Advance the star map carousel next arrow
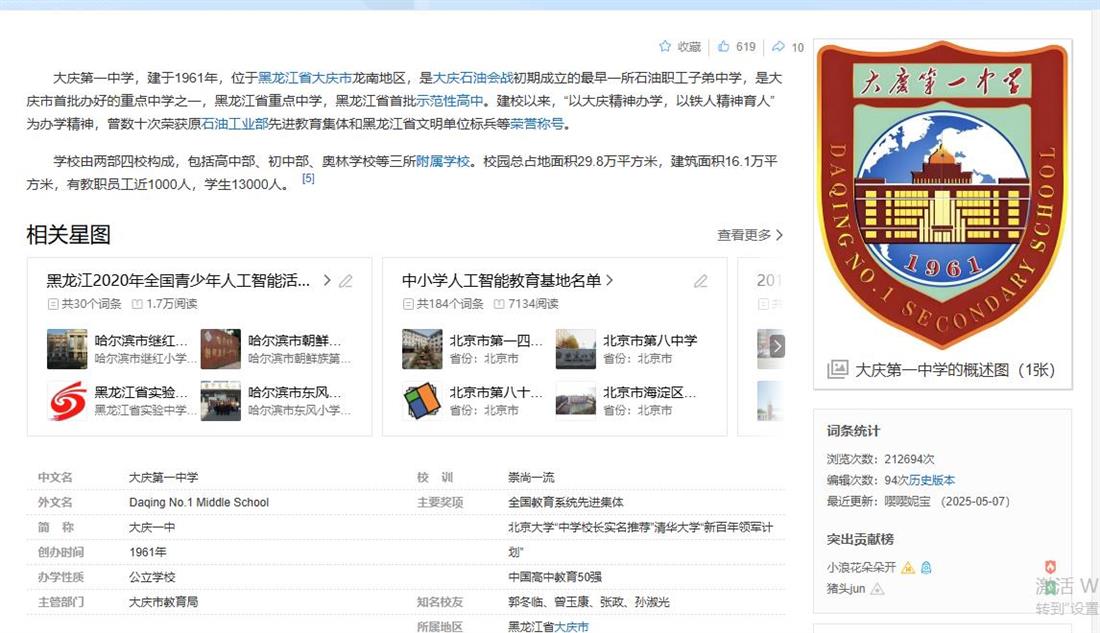This screenshot has height=633, width=1100. click(777, 346)
